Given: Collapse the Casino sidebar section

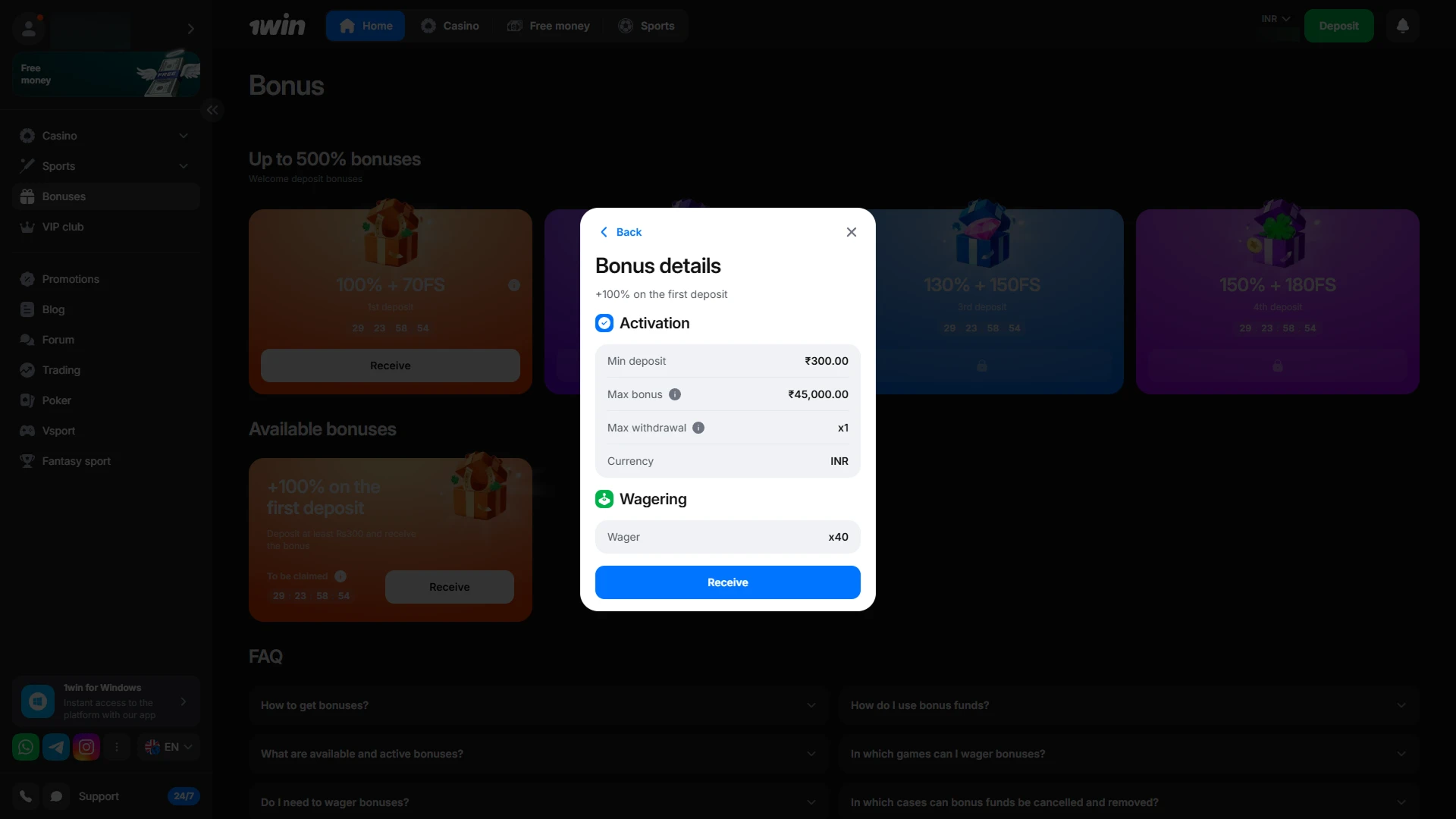Looking at the screenshot, I should [x=183, y=135].
